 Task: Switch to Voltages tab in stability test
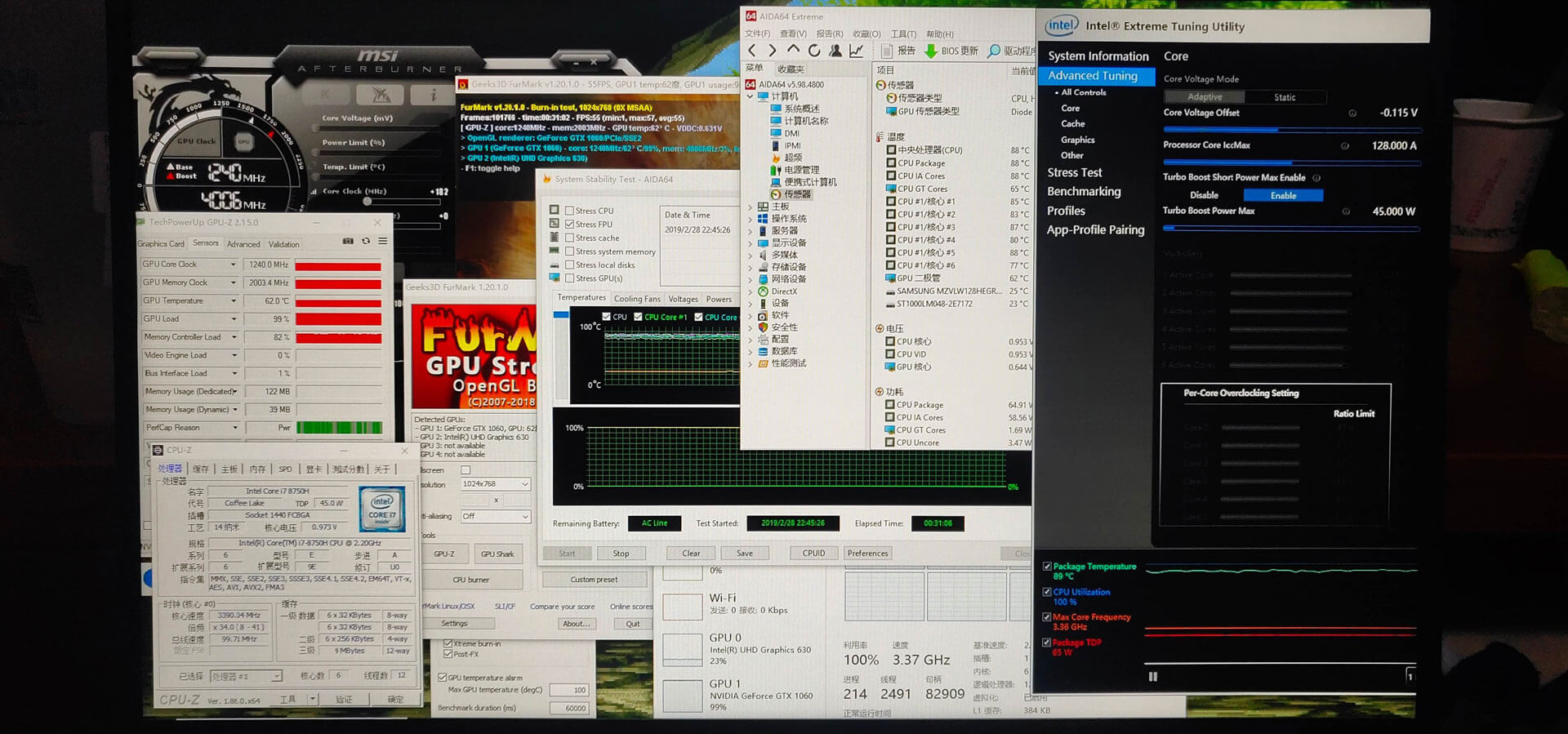pyautogui.click(x=683, y=299)
